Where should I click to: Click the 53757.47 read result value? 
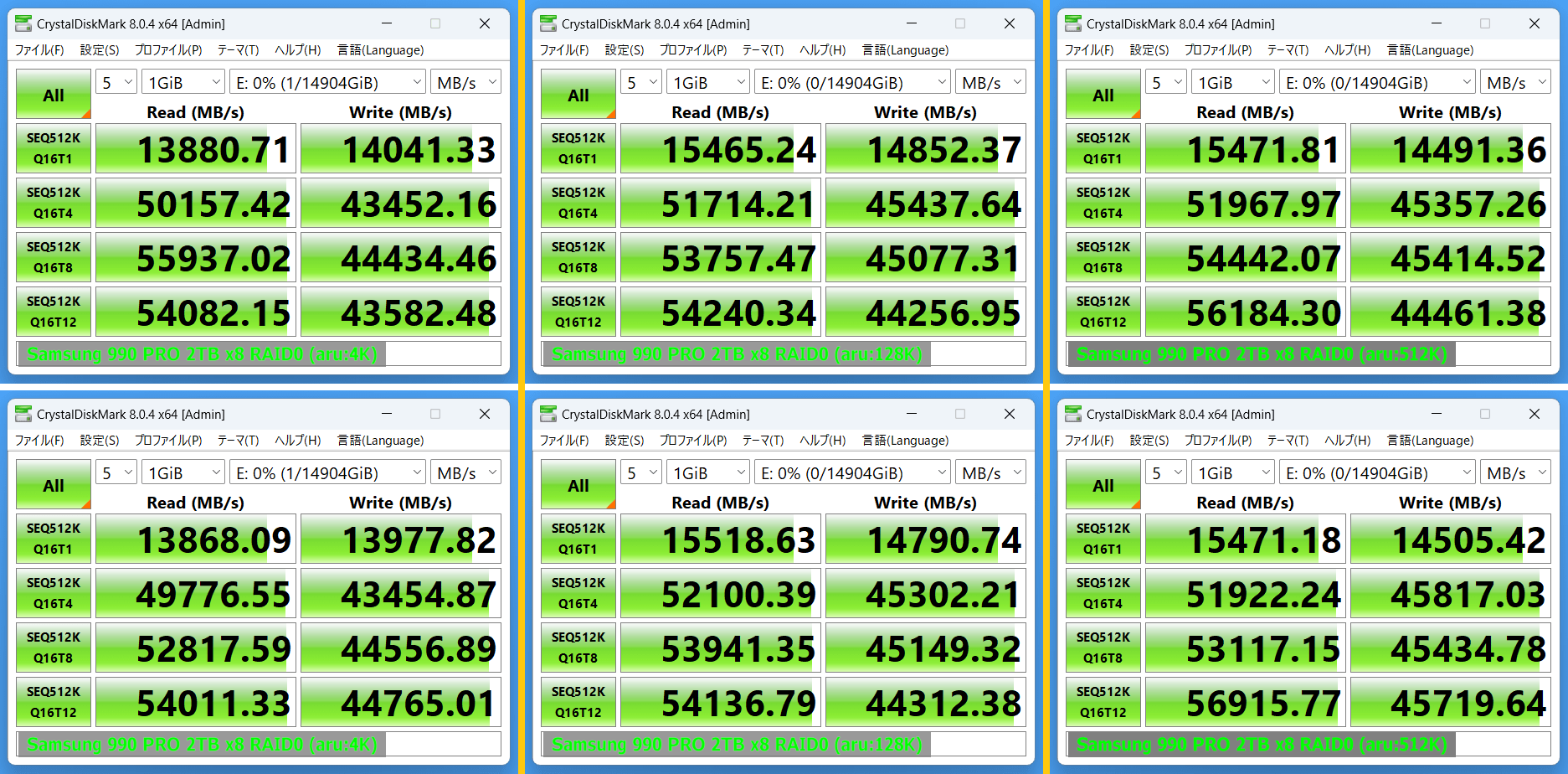tap(721, 257)
